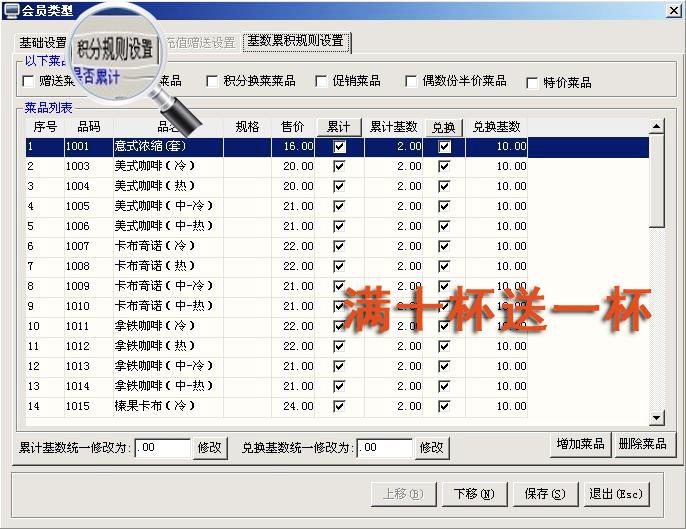Select row 卡布奇诺（热）

276,266
